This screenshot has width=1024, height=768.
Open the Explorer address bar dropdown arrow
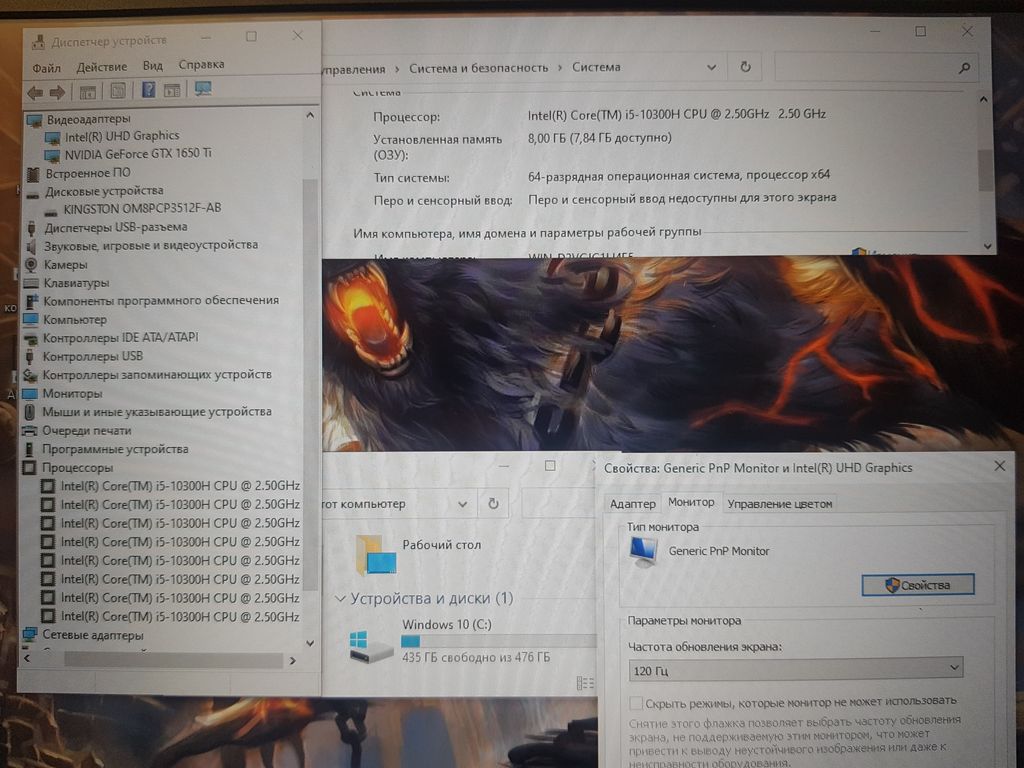(x=462, y=504)
